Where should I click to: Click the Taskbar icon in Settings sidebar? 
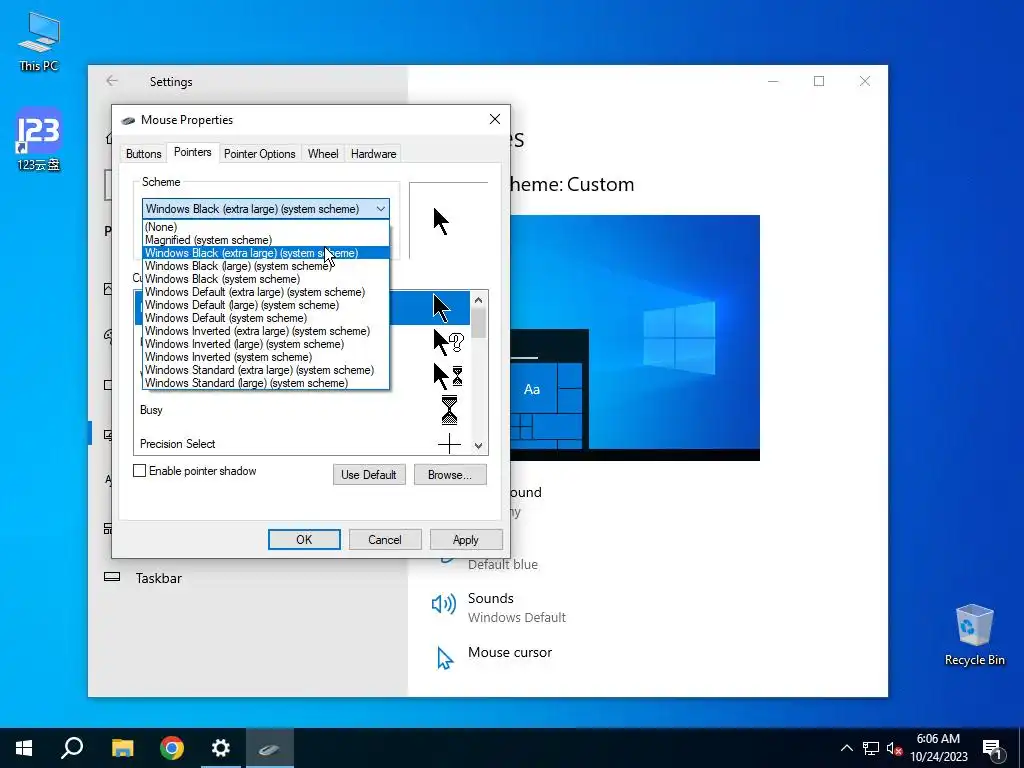[112, 577]
